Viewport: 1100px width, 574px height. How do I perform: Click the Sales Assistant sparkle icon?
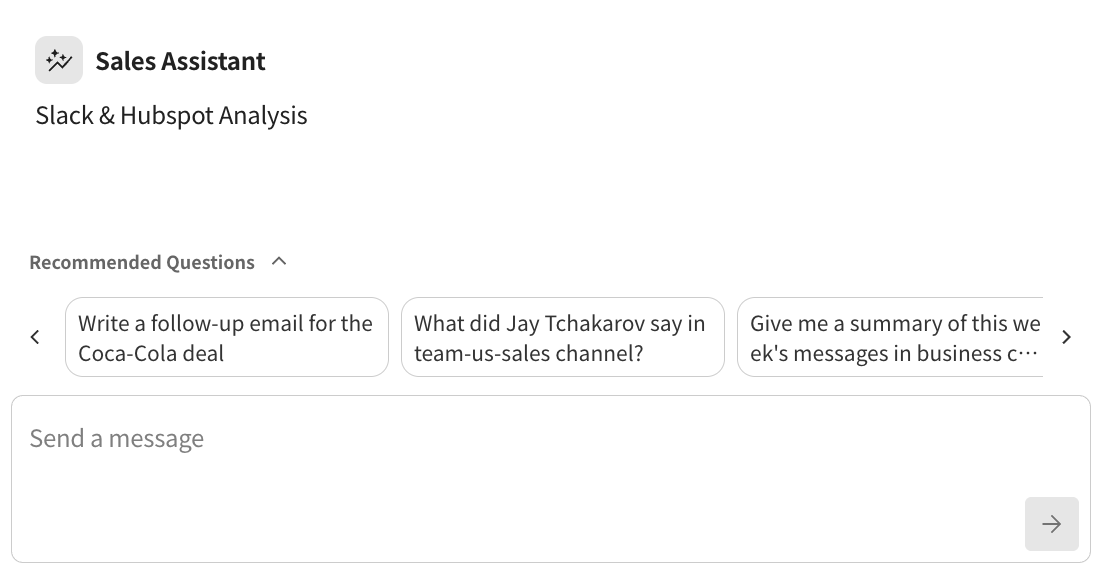tap(59, 61)
